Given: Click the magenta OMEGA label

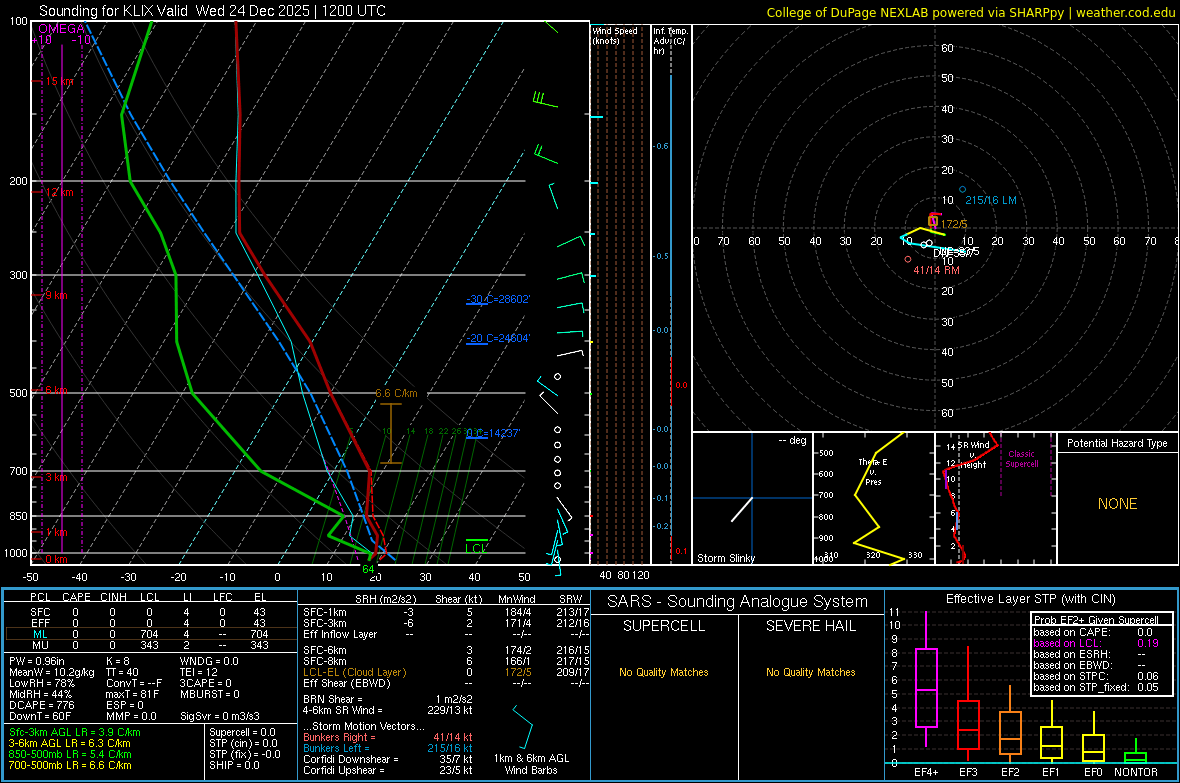Looking at the screenshot, I should click(x=62, y=29).
